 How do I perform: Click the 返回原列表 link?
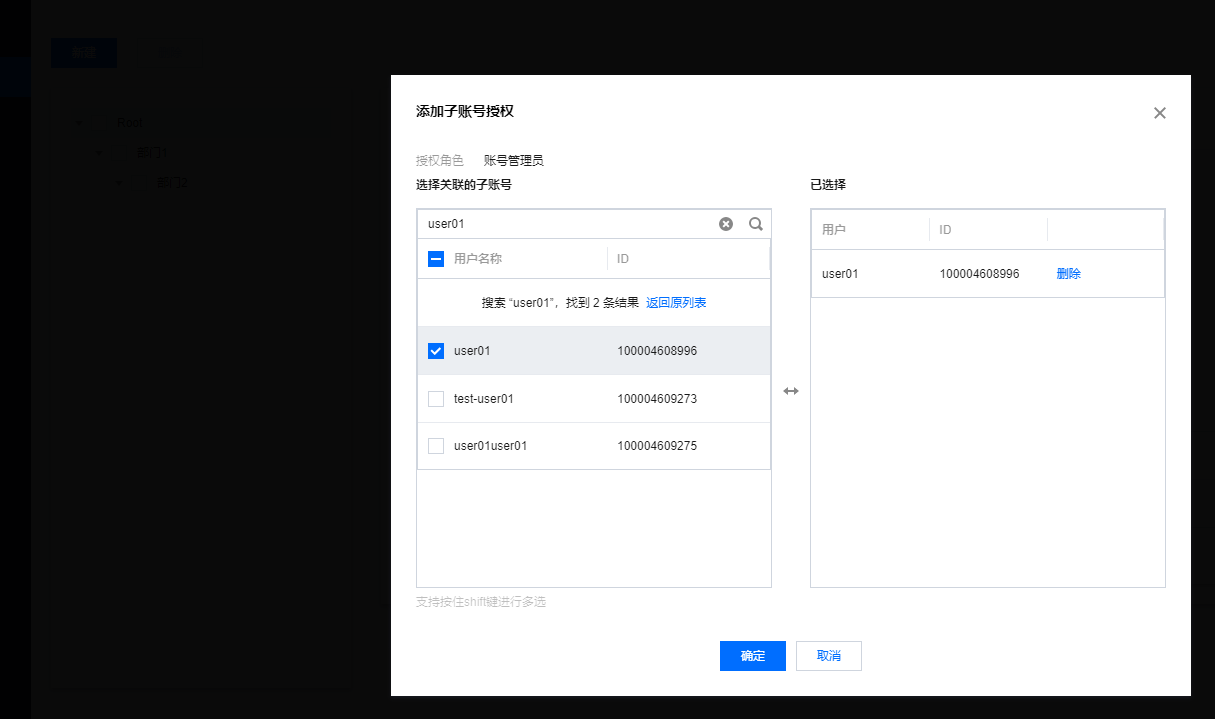pos(676,303)
